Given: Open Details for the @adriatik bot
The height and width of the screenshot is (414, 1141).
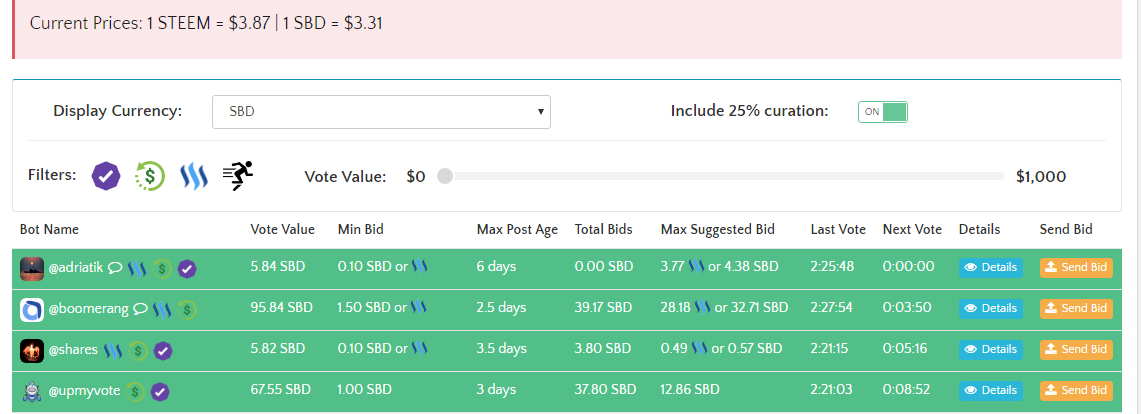Looking at the screenshot, I should [991, 268].
